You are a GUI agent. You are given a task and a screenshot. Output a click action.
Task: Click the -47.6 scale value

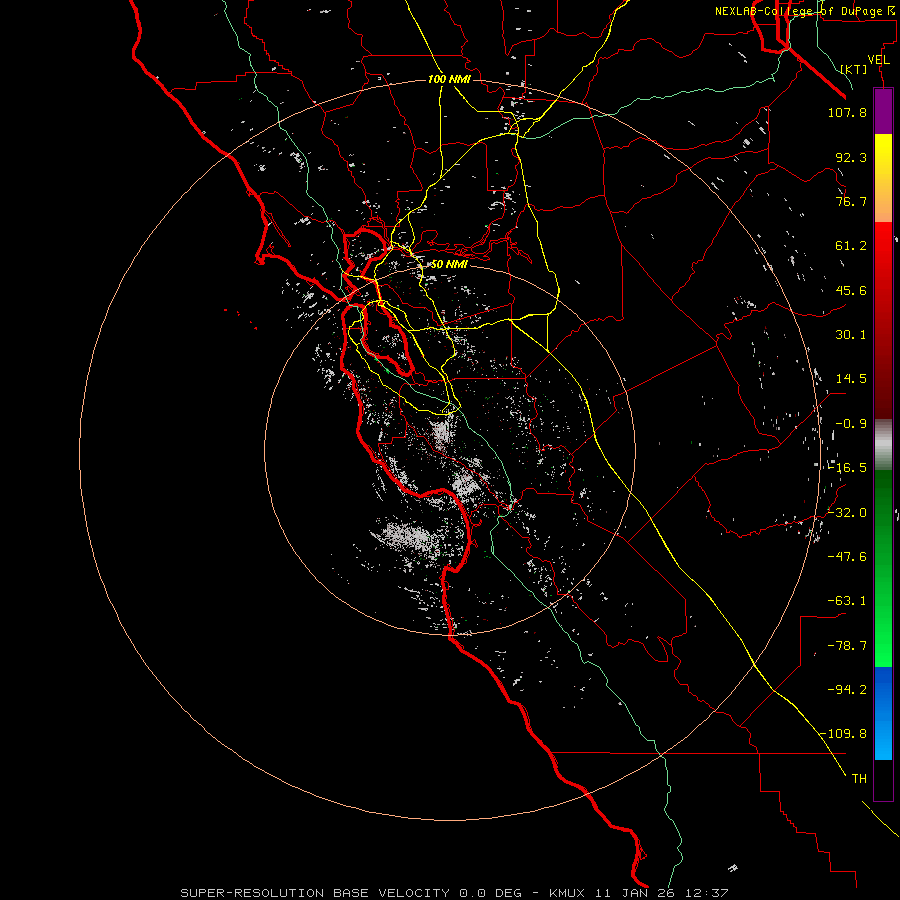[x=847, y=557]
